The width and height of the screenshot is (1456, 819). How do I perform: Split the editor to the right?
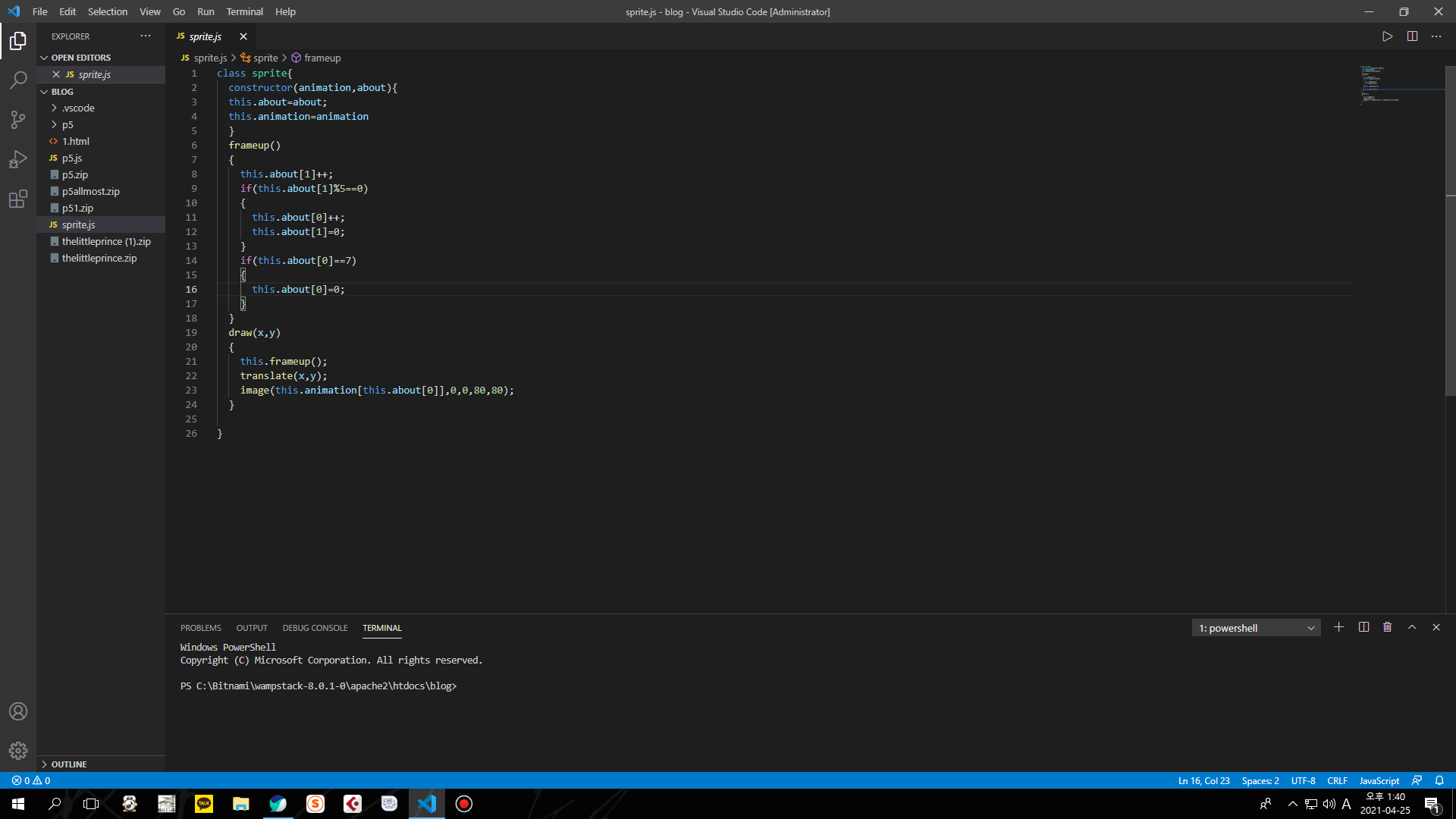pos(1412,36)
